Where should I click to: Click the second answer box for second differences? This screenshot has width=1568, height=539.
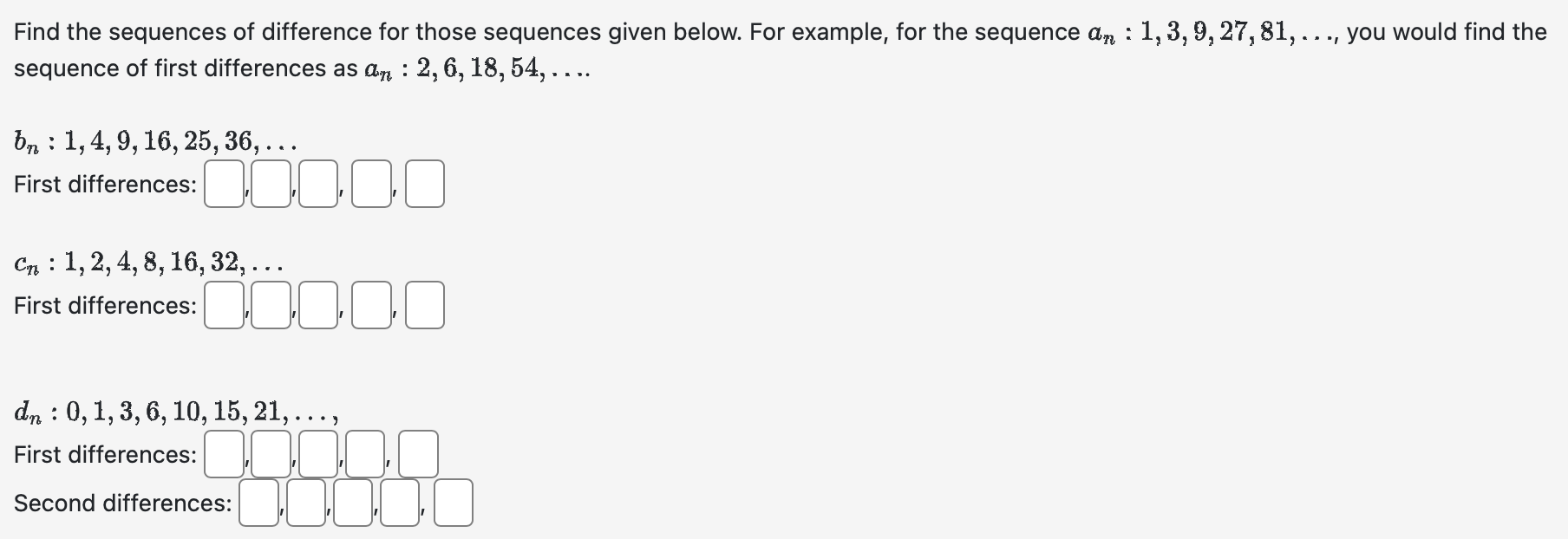click(304, 503)
